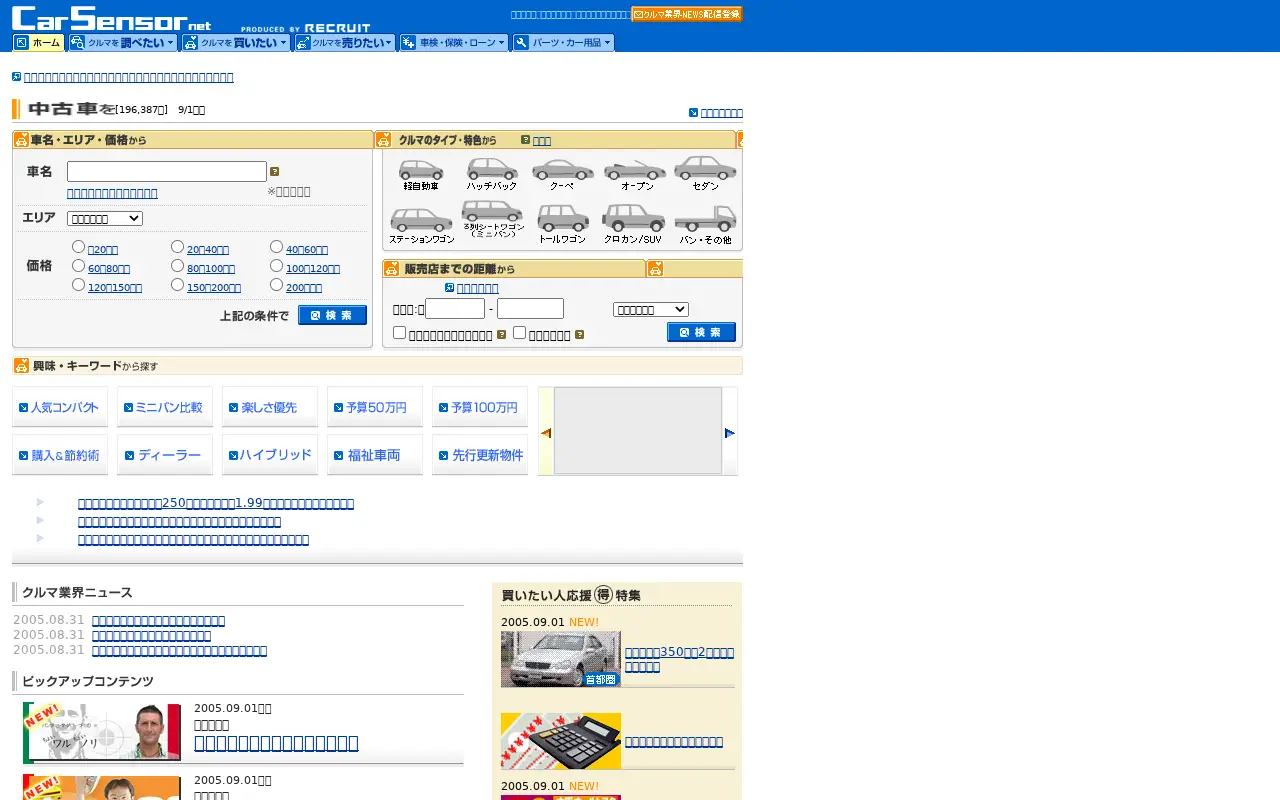Image resolution: width=1280 pixels, height=800 pixels.
Task: Open the dropdown in the distance search panel
Action: [x=651, y=310]
